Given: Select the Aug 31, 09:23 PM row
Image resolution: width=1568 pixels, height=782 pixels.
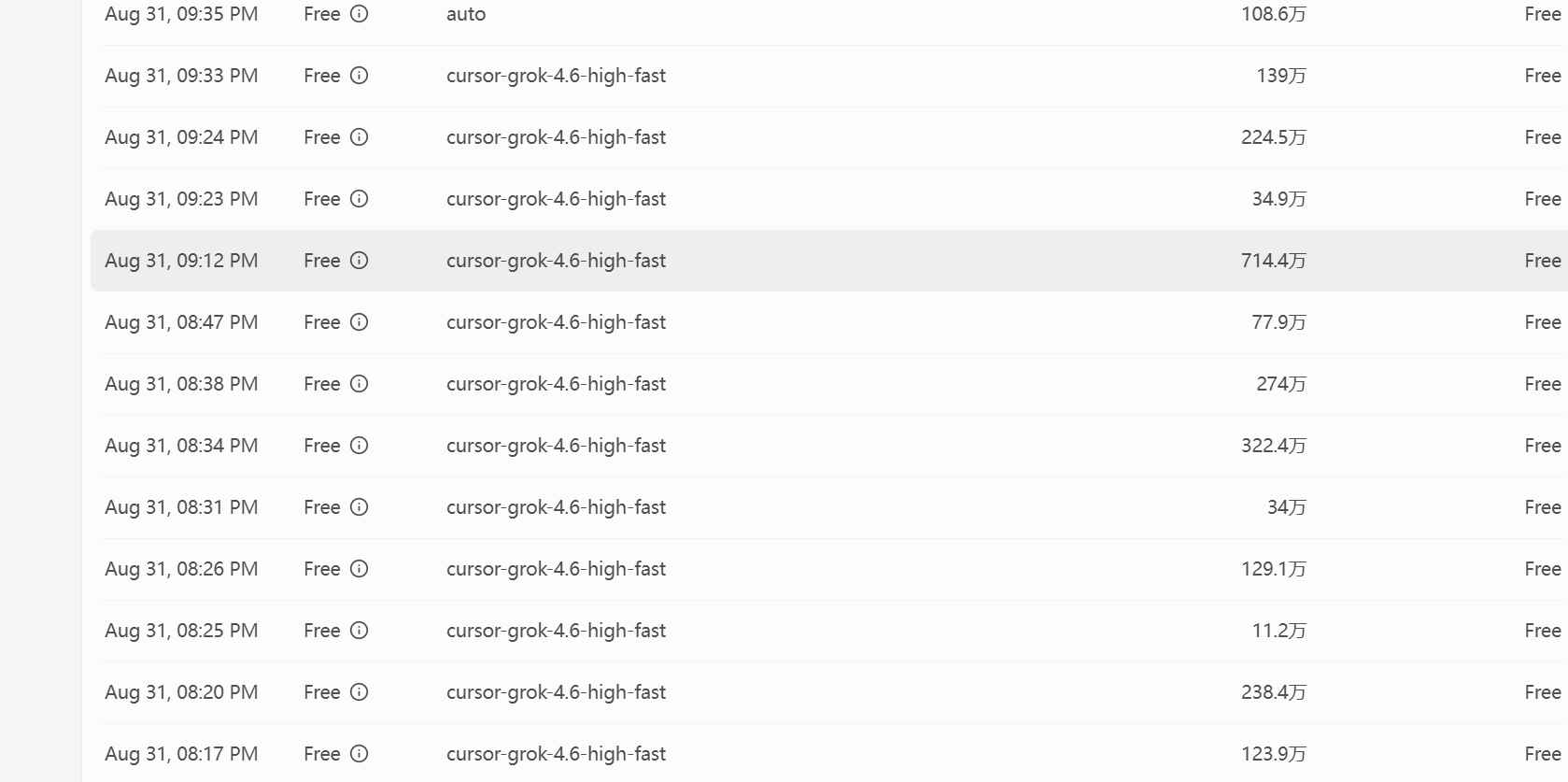Looking at the screenshot, I should [x=829, y=199].
